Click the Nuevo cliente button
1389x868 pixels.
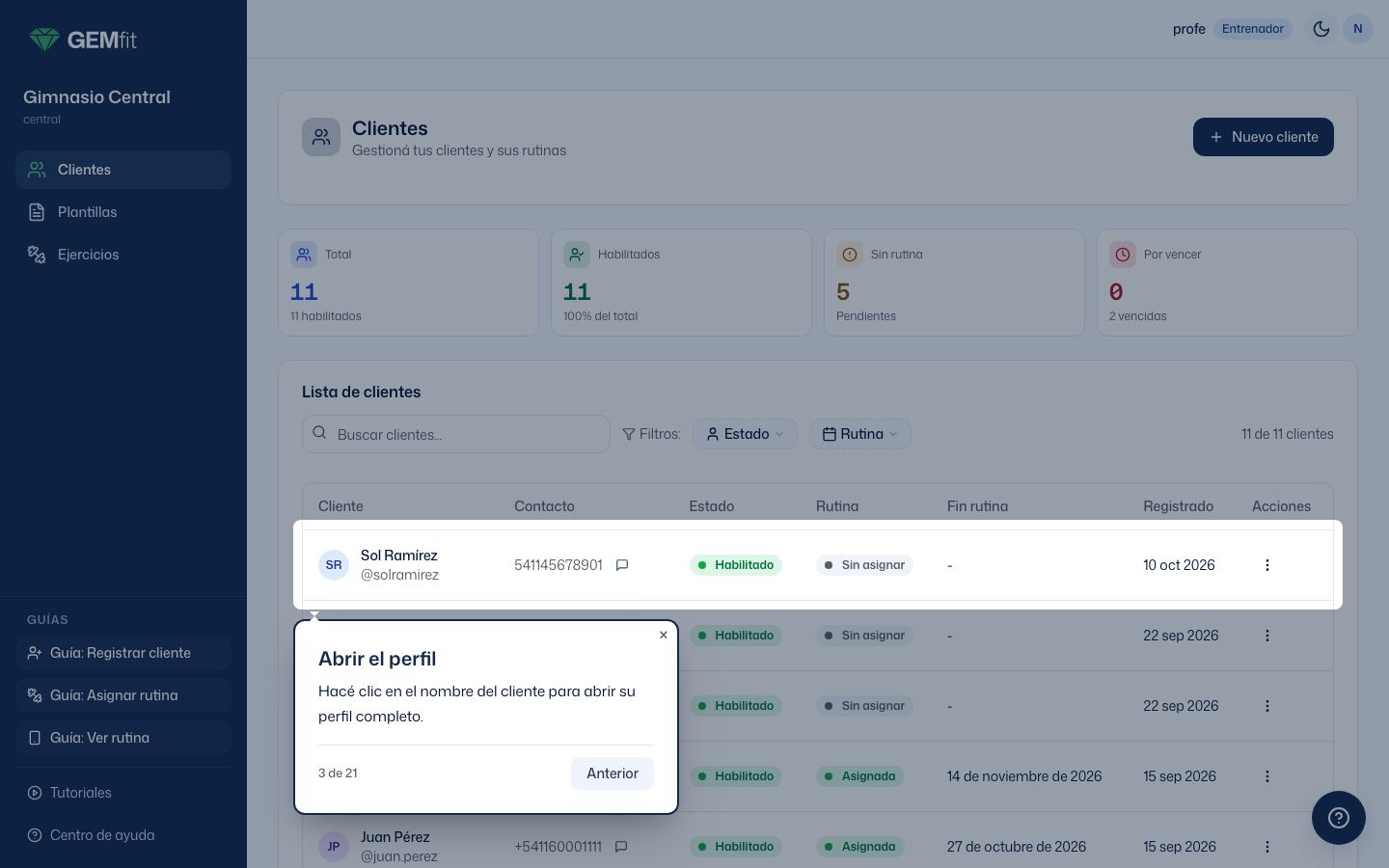coord(1264,137)
